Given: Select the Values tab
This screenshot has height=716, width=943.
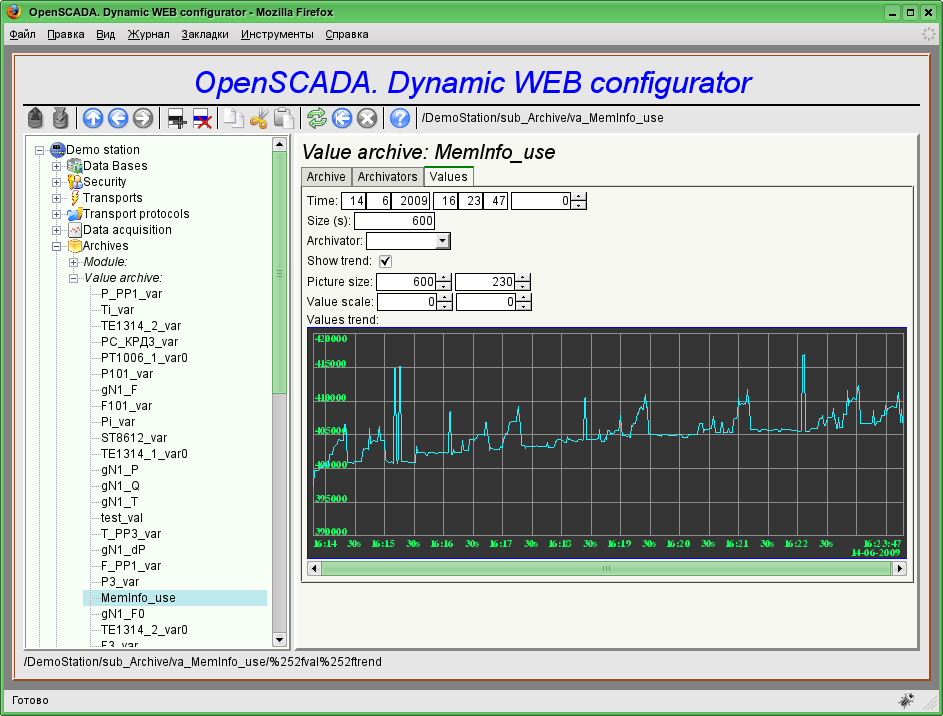Looking at the screenshot, I should tap(449, 177).
